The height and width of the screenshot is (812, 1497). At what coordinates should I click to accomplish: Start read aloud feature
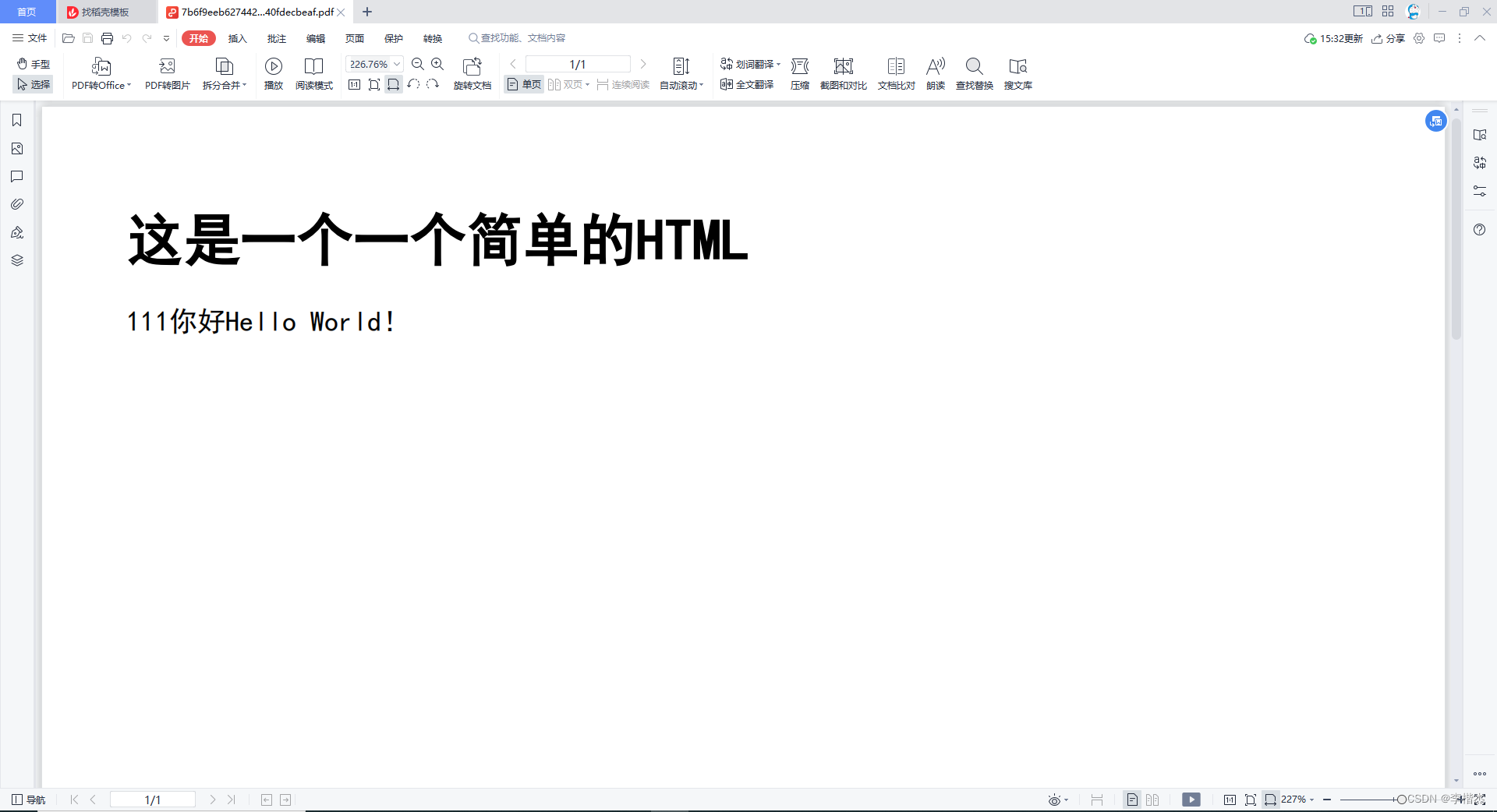936,74
